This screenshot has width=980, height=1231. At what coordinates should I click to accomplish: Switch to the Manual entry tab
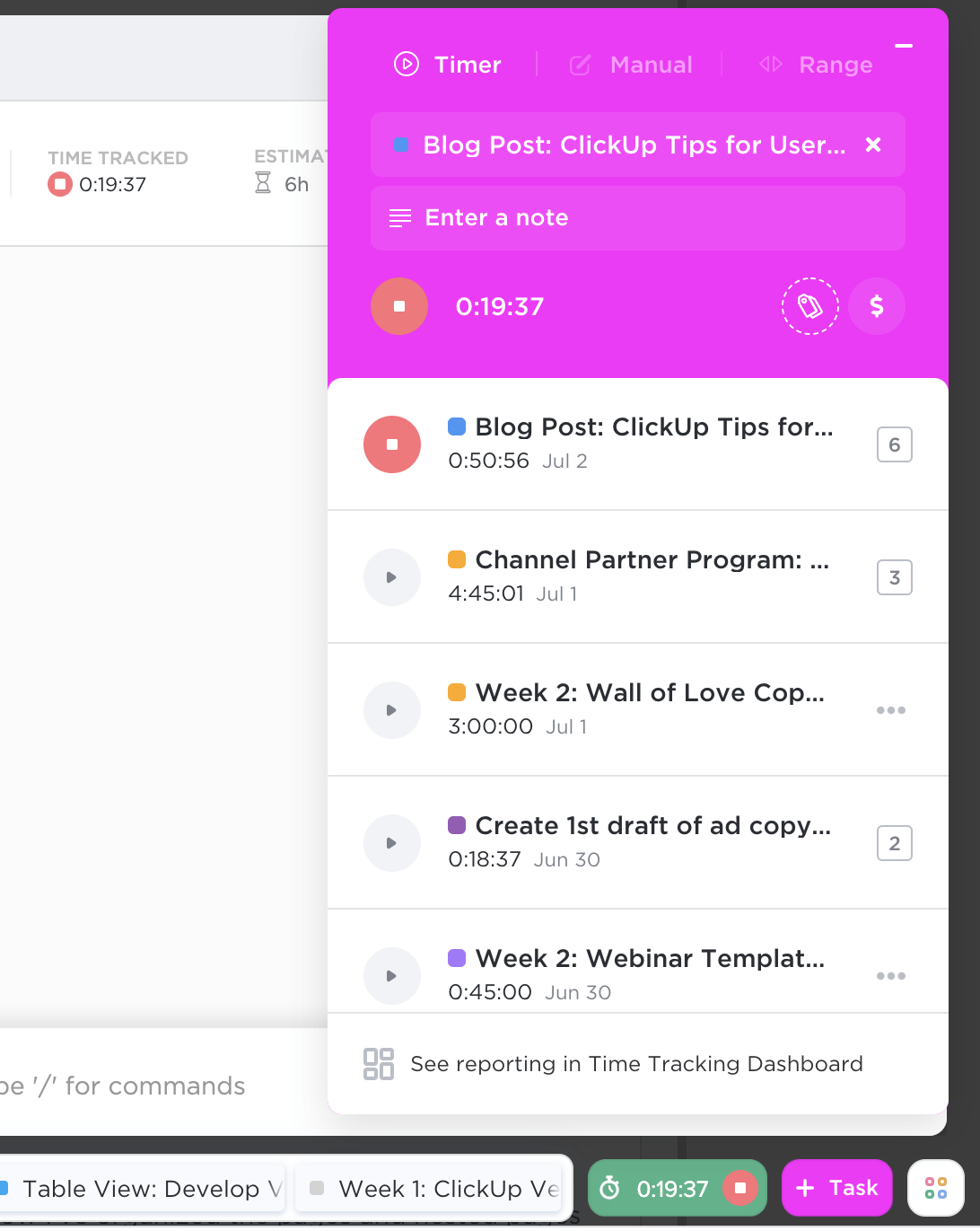coord(632,65)
